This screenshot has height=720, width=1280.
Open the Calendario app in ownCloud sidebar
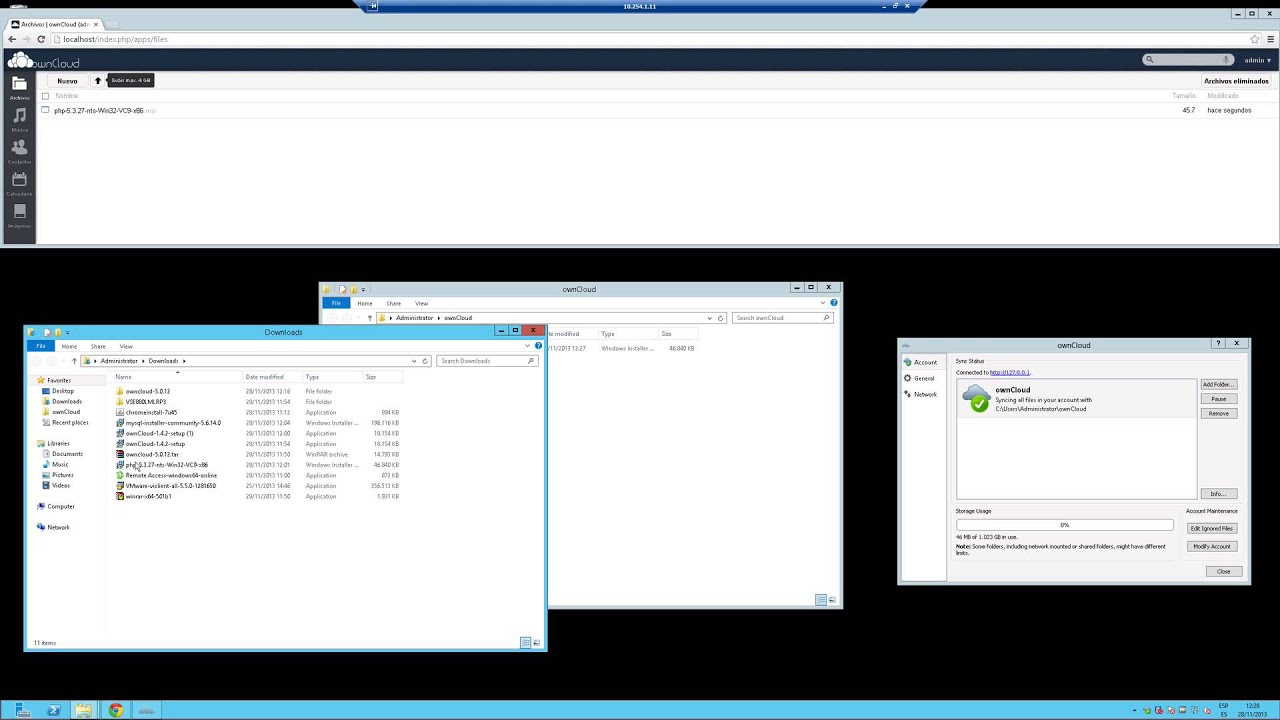click(19, 184)
